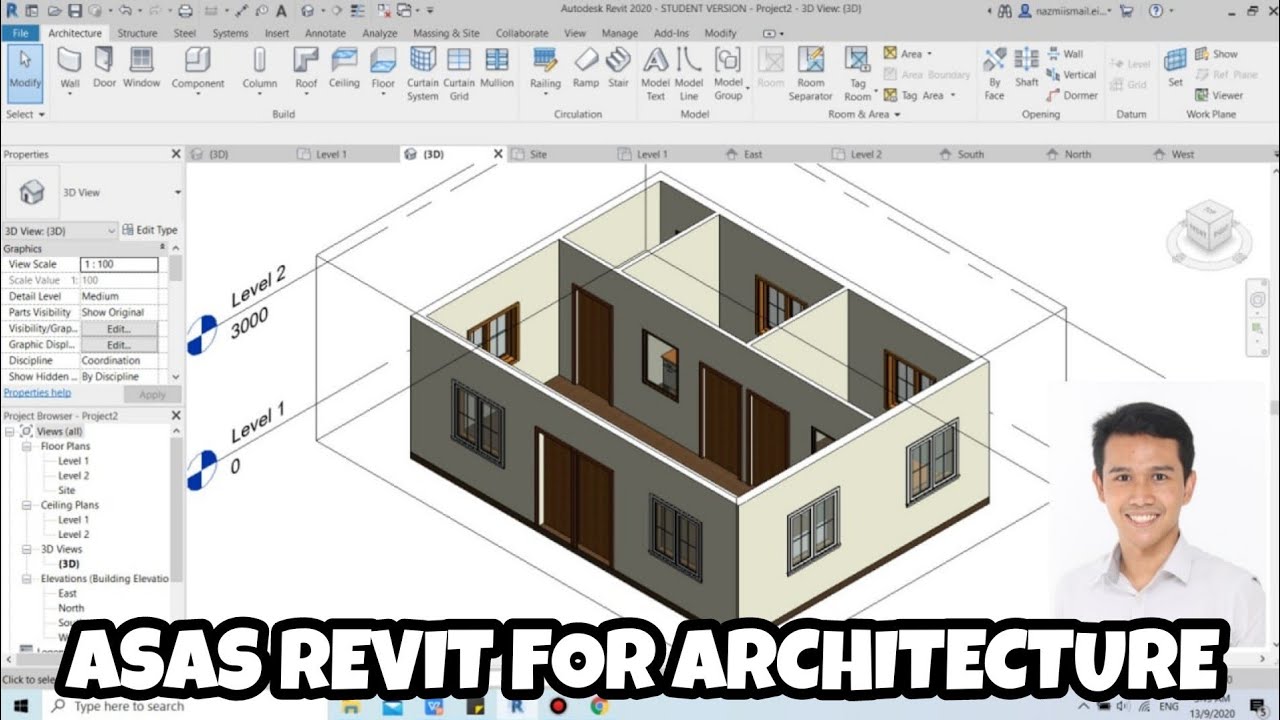The width and height of the screenshot is (1280, 720).
Task: Switch to the Structure ribbon tab
Action: tap(137, 33)
